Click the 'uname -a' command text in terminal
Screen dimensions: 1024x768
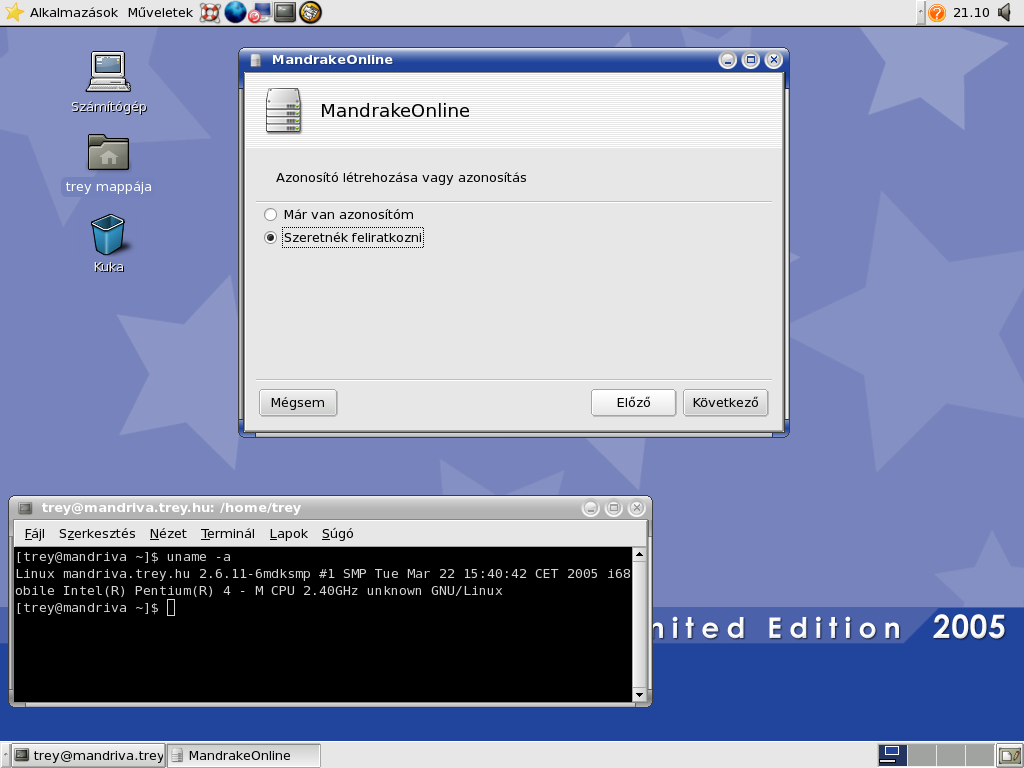pyautogui.click(x=199, y=557)
